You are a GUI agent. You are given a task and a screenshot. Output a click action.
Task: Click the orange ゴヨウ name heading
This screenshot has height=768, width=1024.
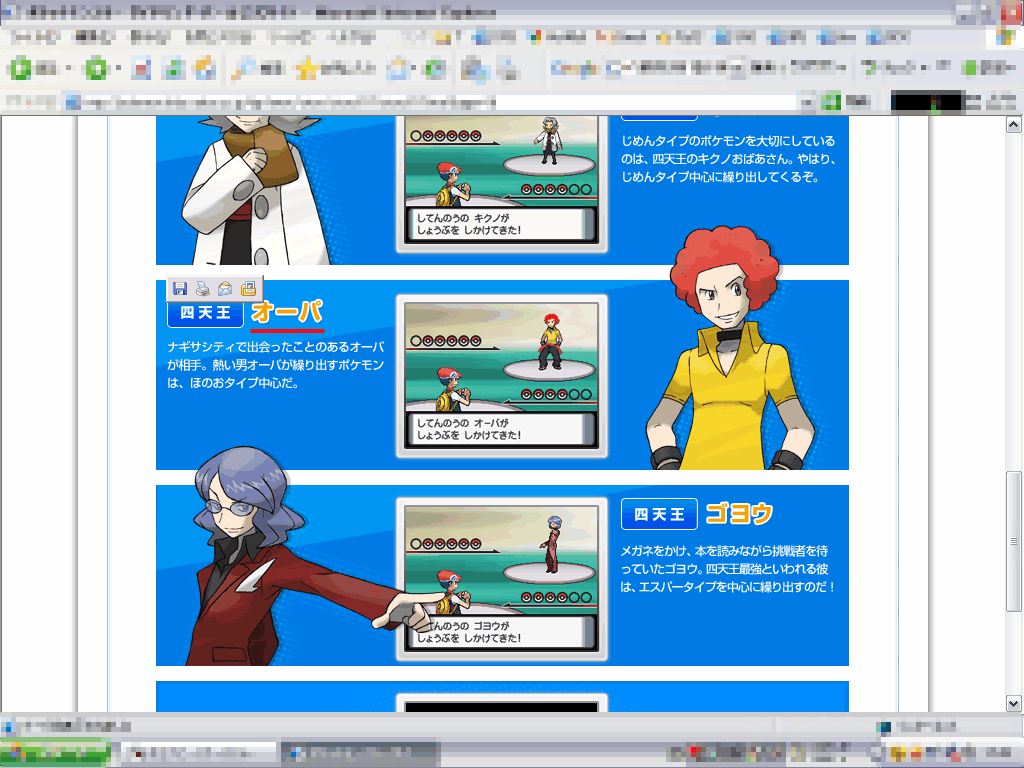point(739,514)
